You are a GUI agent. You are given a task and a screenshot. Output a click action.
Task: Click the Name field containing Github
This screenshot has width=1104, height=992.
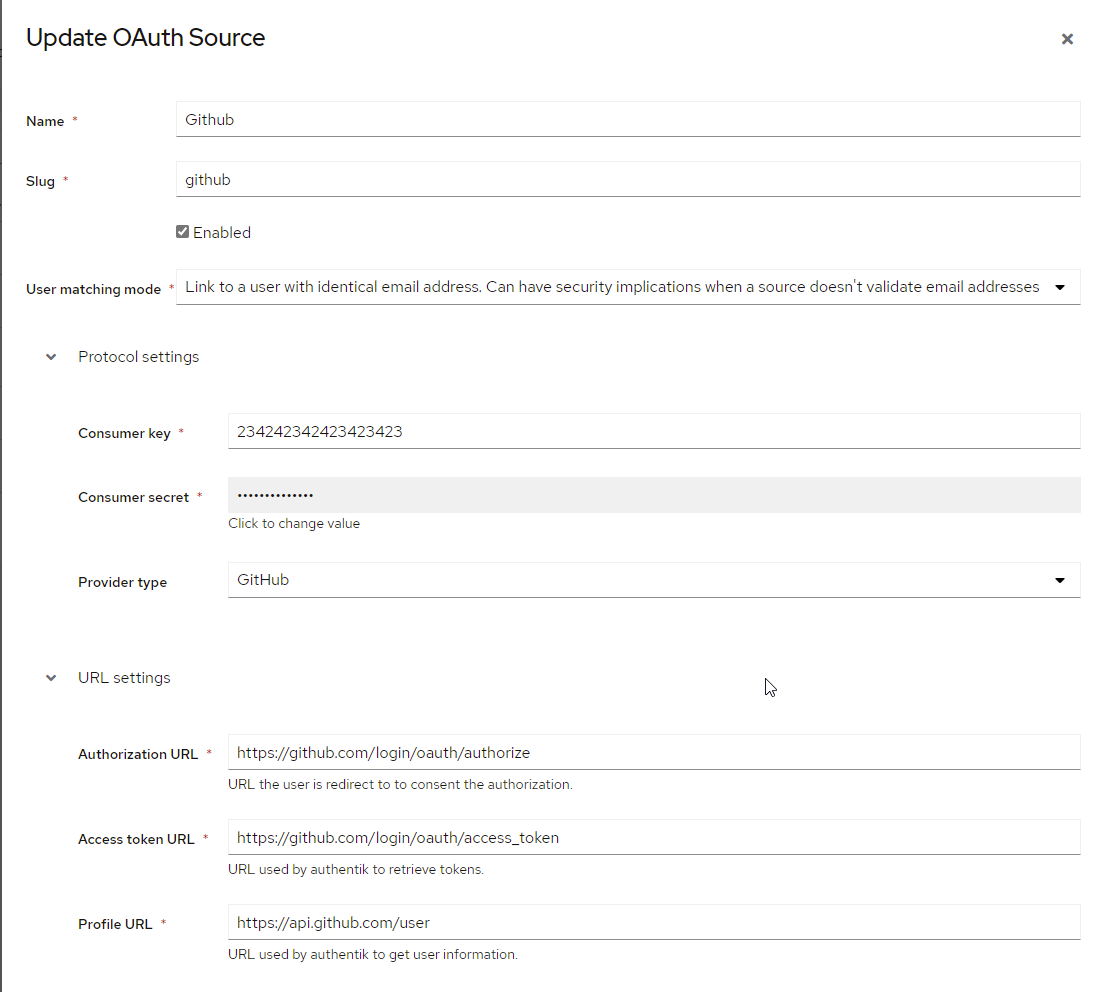(628, 119)
